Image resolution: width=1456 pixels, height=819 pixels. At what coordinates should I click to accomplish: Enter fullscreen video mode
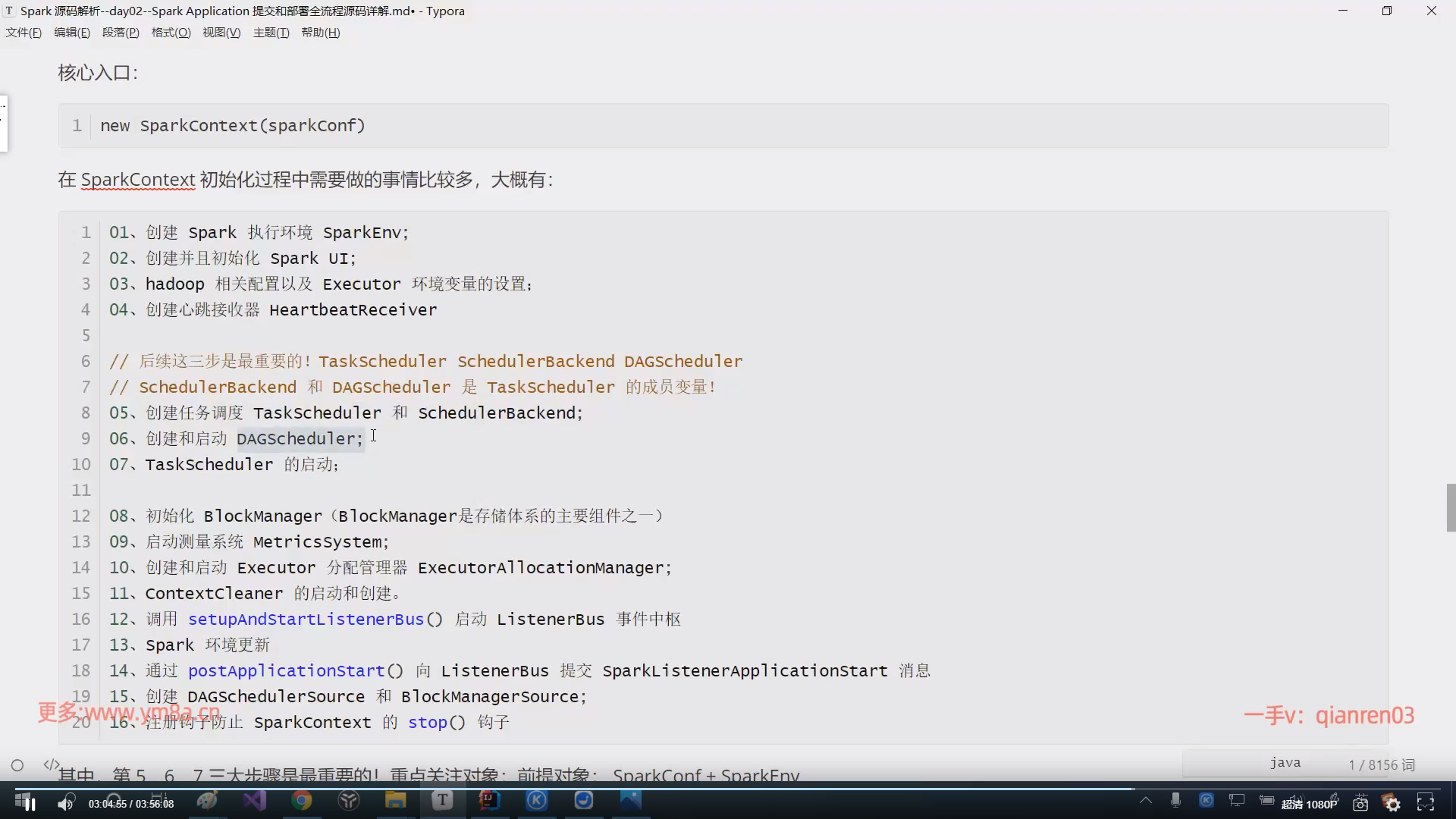(1426, 802)
